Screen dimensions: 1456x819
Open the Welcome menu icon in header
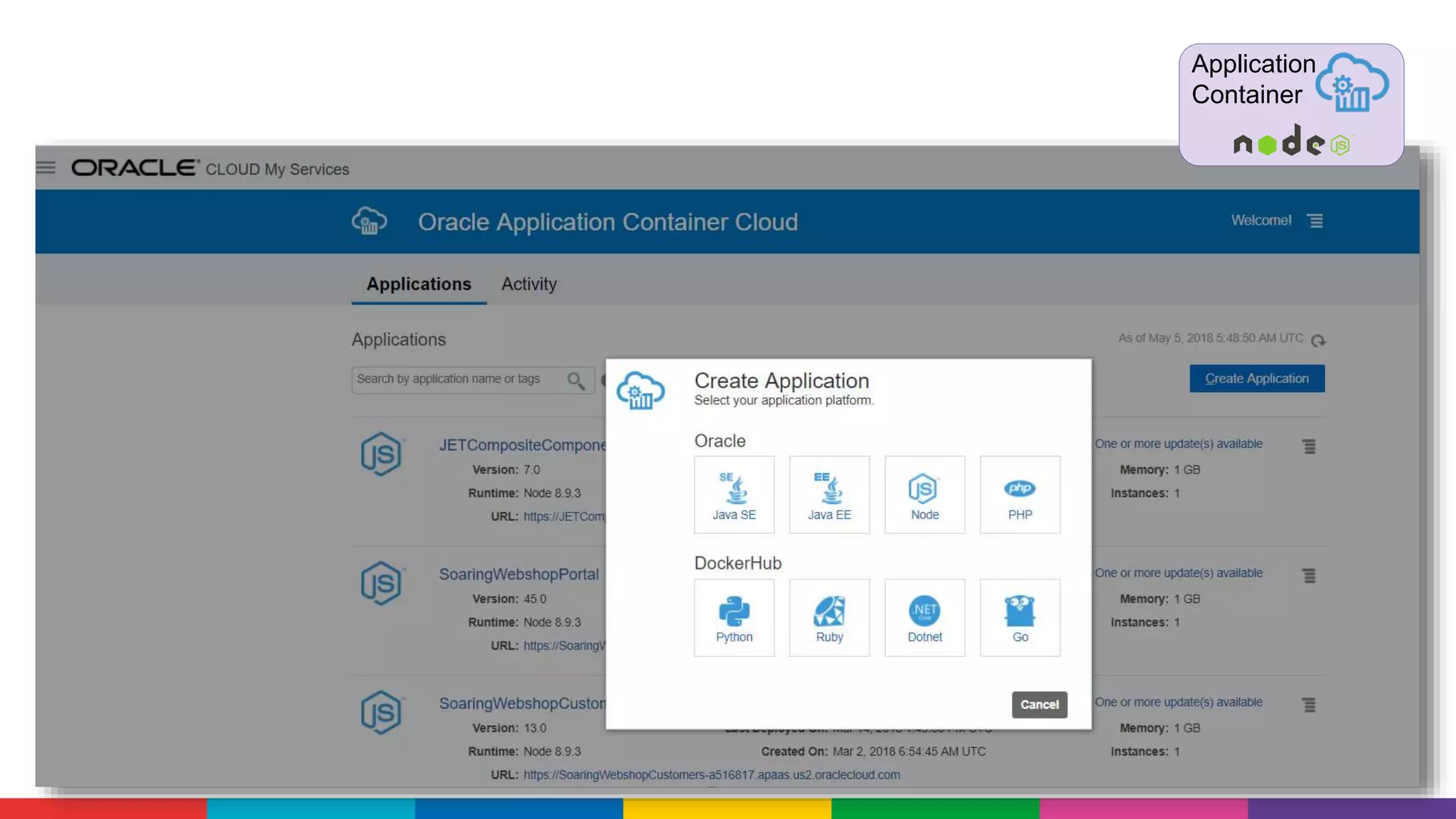[1316, 221]
